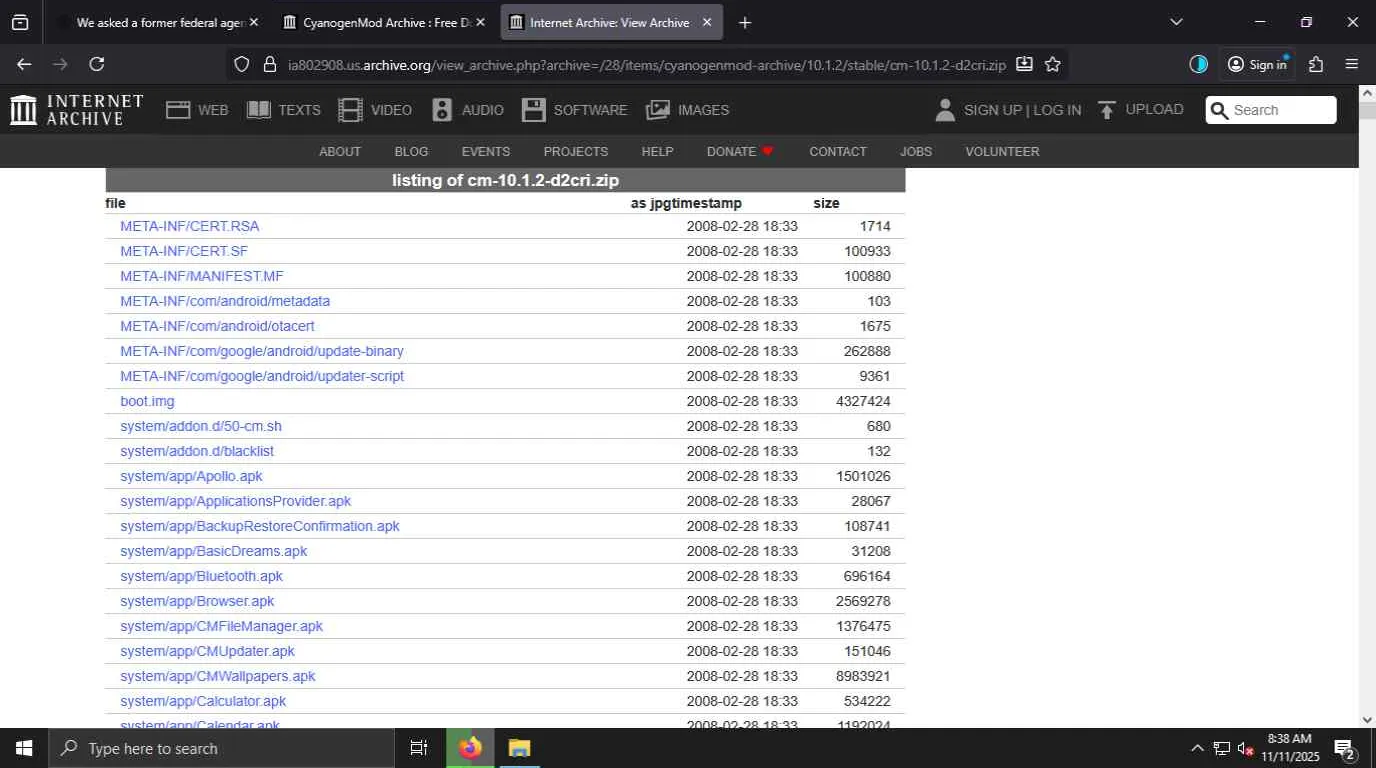
Task: Open the IMAGES media section
Action: 688,110
